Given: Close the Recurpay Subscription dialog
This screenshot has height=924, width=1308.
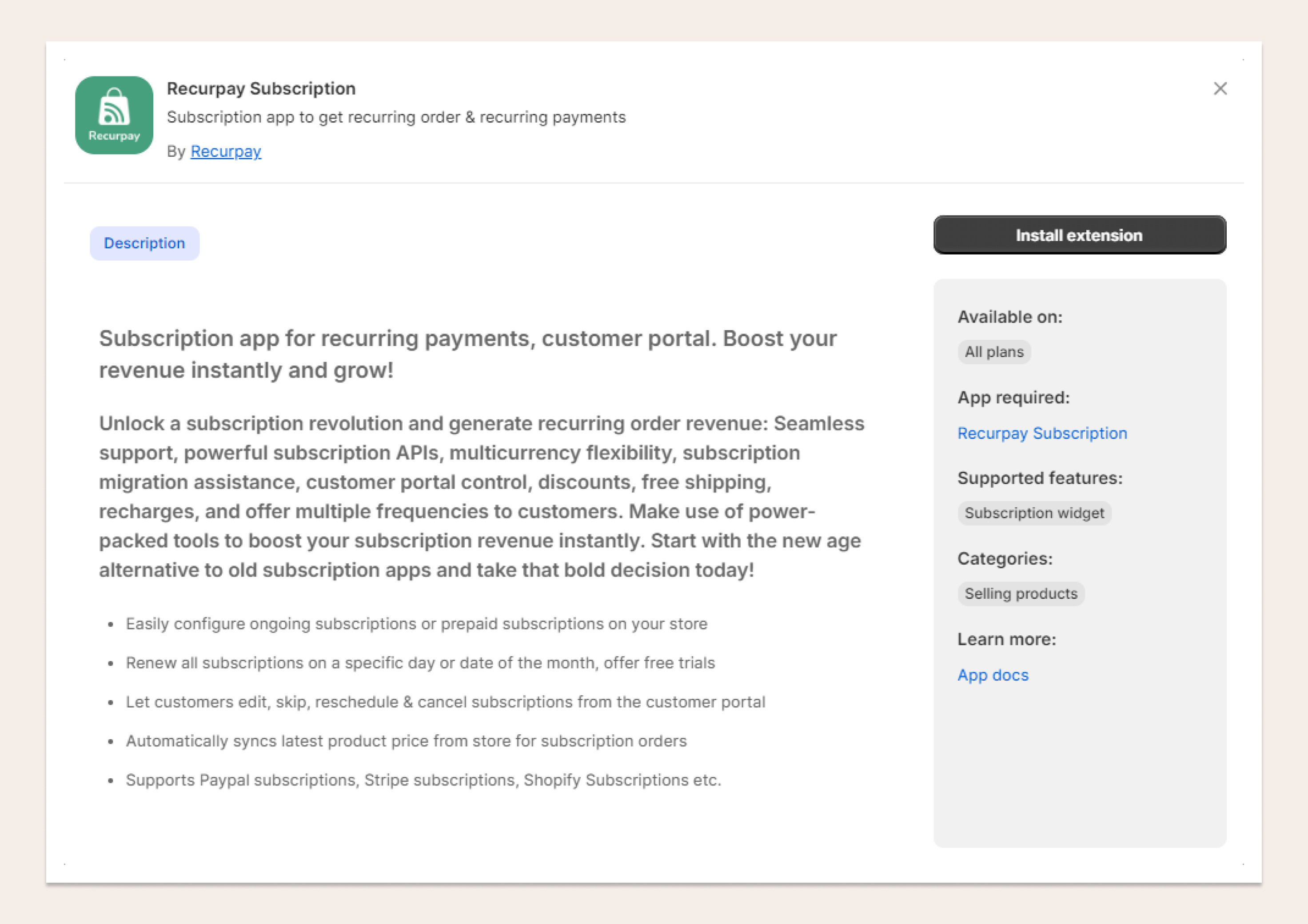Looking at the screenshot, I should point(1220,88).
